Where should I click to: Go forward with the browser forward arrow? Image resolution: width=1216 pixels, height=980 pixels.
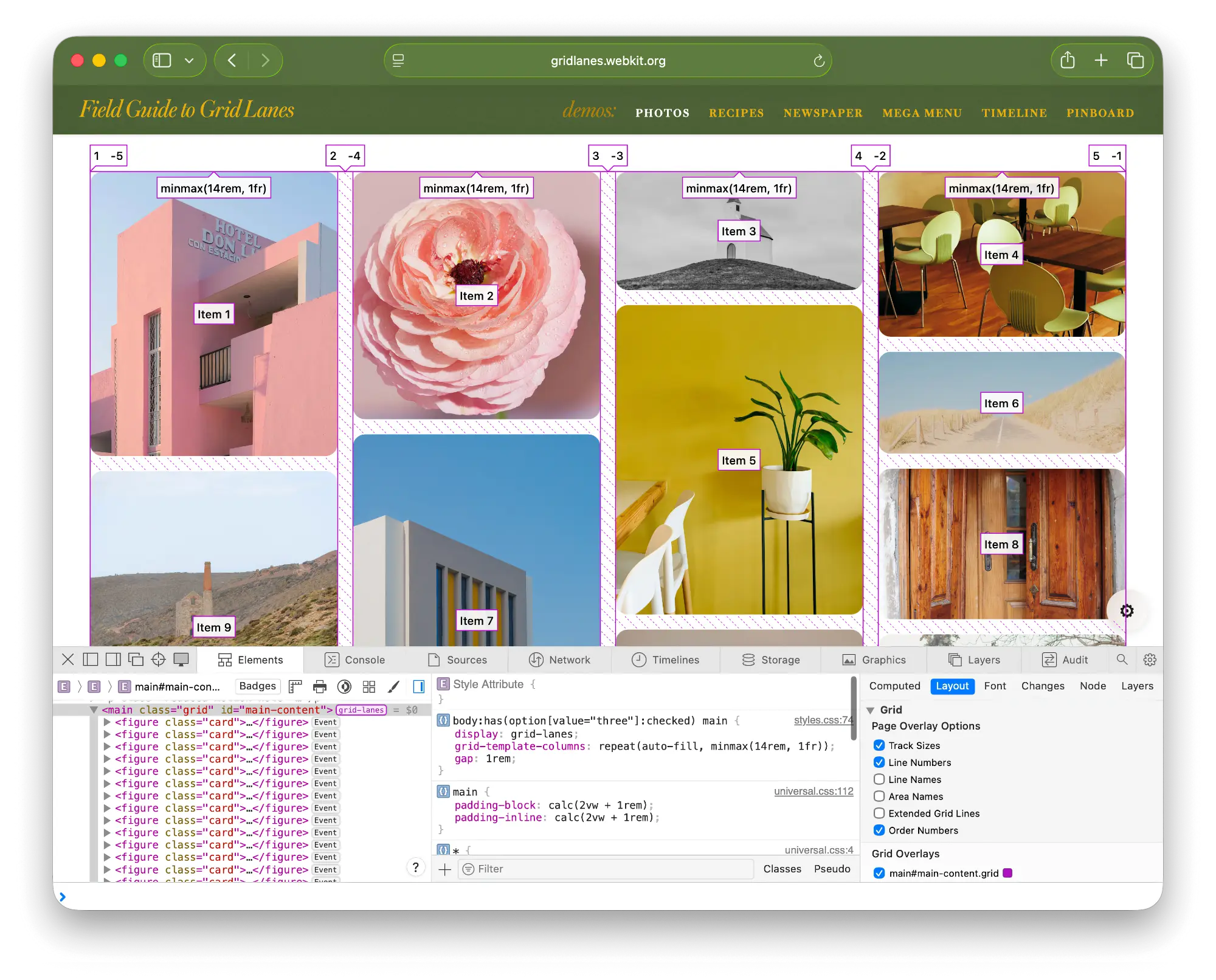tap(265, 60)
